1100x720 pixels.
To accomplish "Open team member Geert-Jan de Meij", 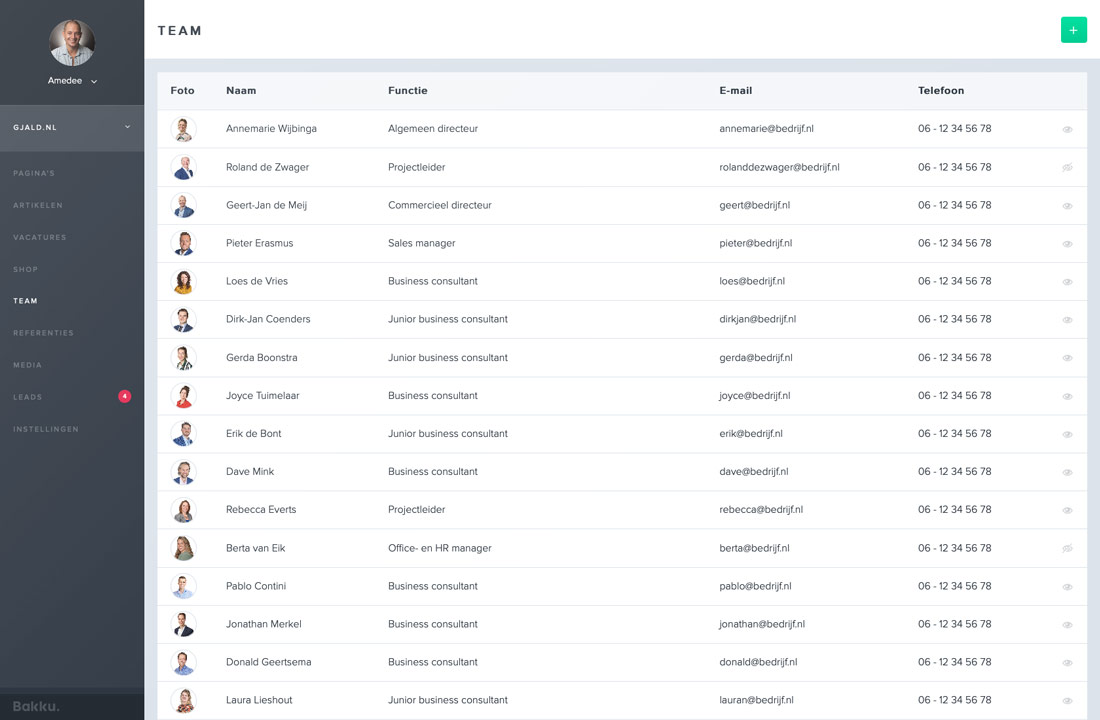I will tap(266, 205).
